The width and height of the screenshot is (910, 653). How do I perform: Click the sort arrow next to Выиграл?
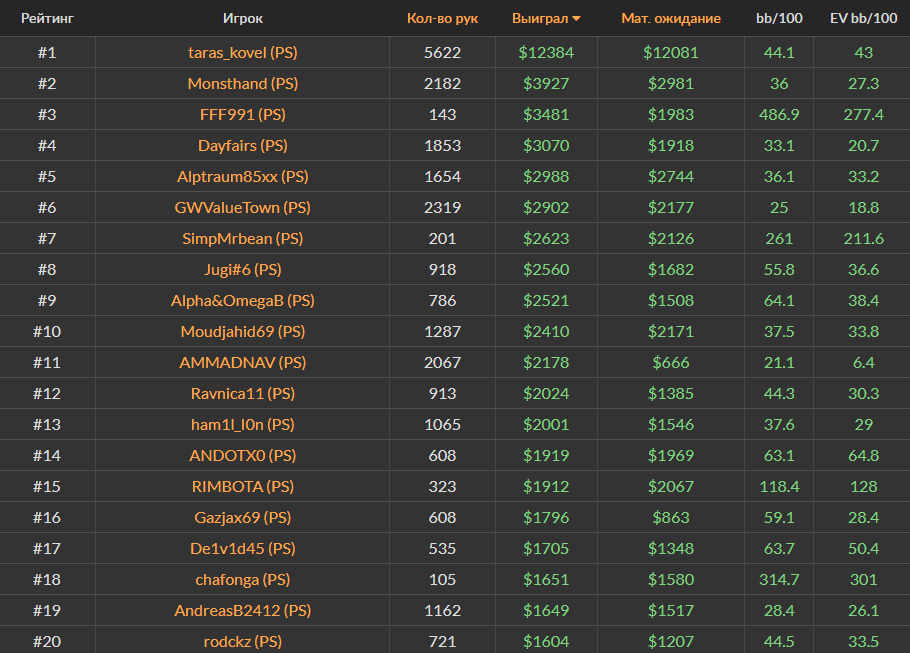(576, 19)
